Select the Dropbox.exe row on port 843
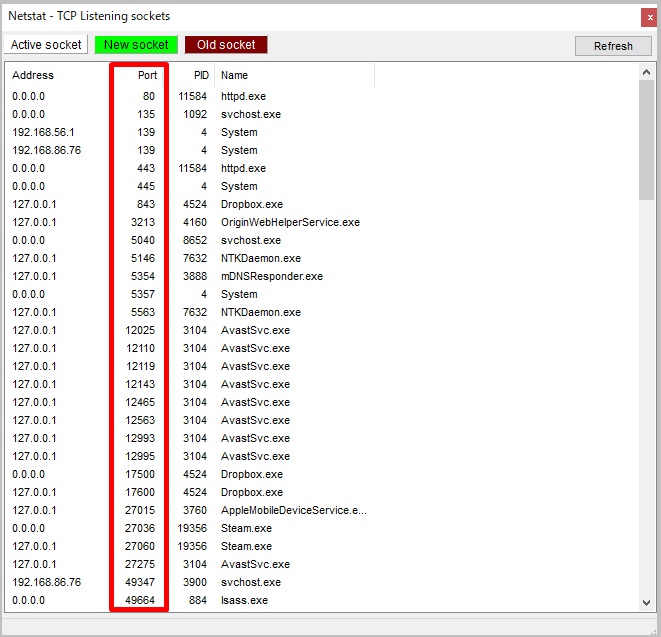This screenshot has width=661, height=637. (190, 204)
